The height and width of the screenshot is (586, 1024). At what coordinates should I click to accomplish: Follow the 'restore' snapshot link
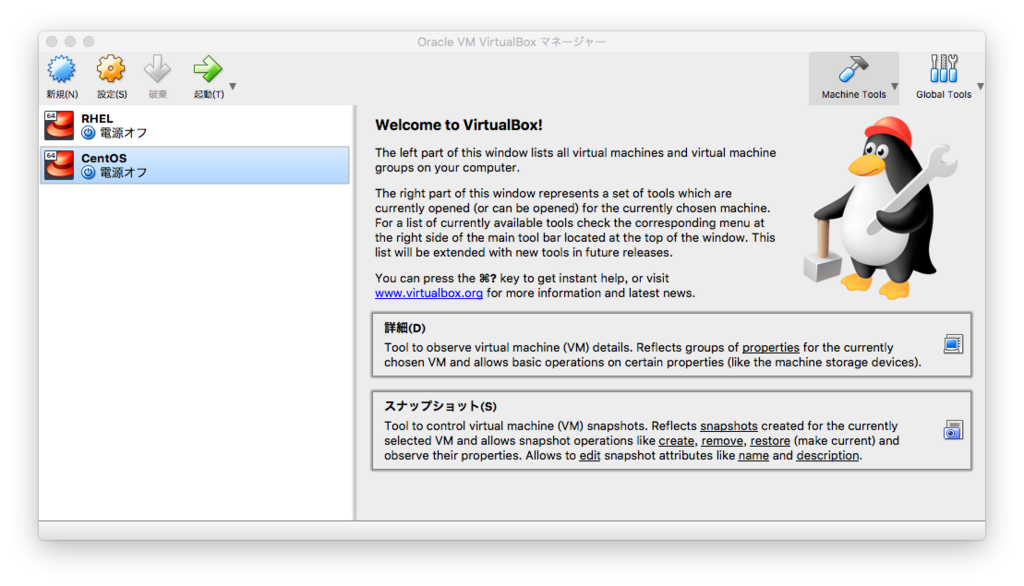770,441
